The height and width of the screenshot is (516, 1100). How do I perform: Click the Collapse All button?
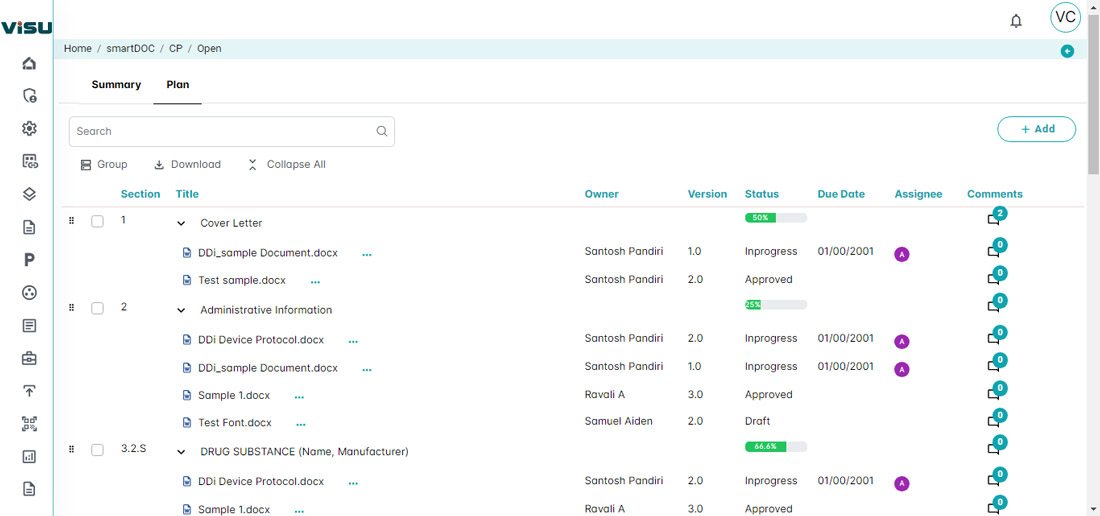tap(287, 165)
